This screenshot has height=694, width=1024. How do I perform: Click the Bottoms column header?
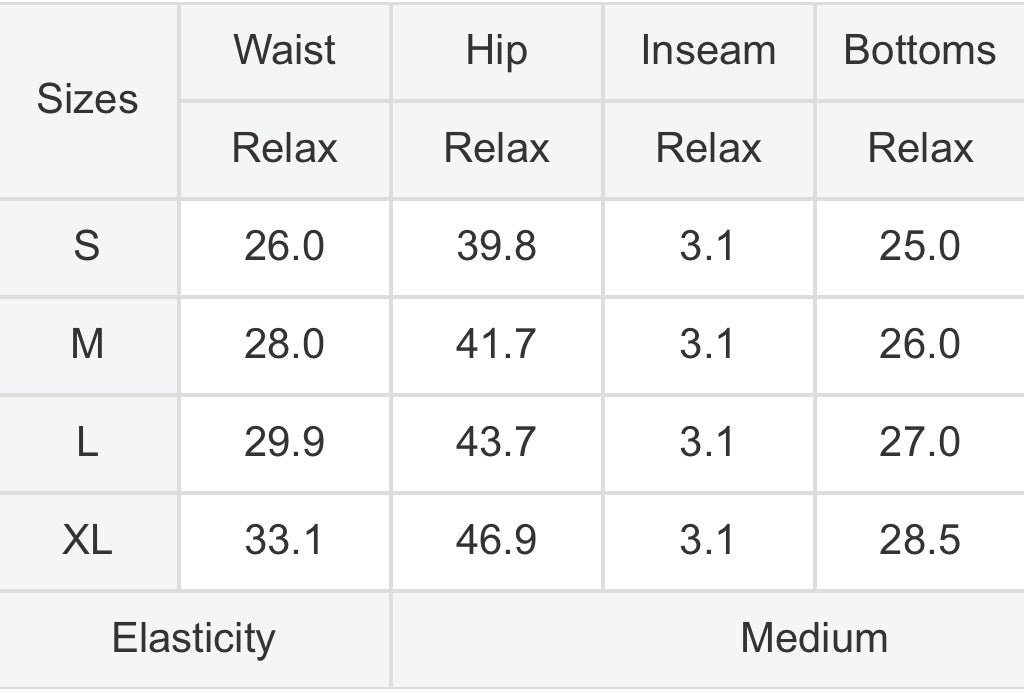click(920, 50)
